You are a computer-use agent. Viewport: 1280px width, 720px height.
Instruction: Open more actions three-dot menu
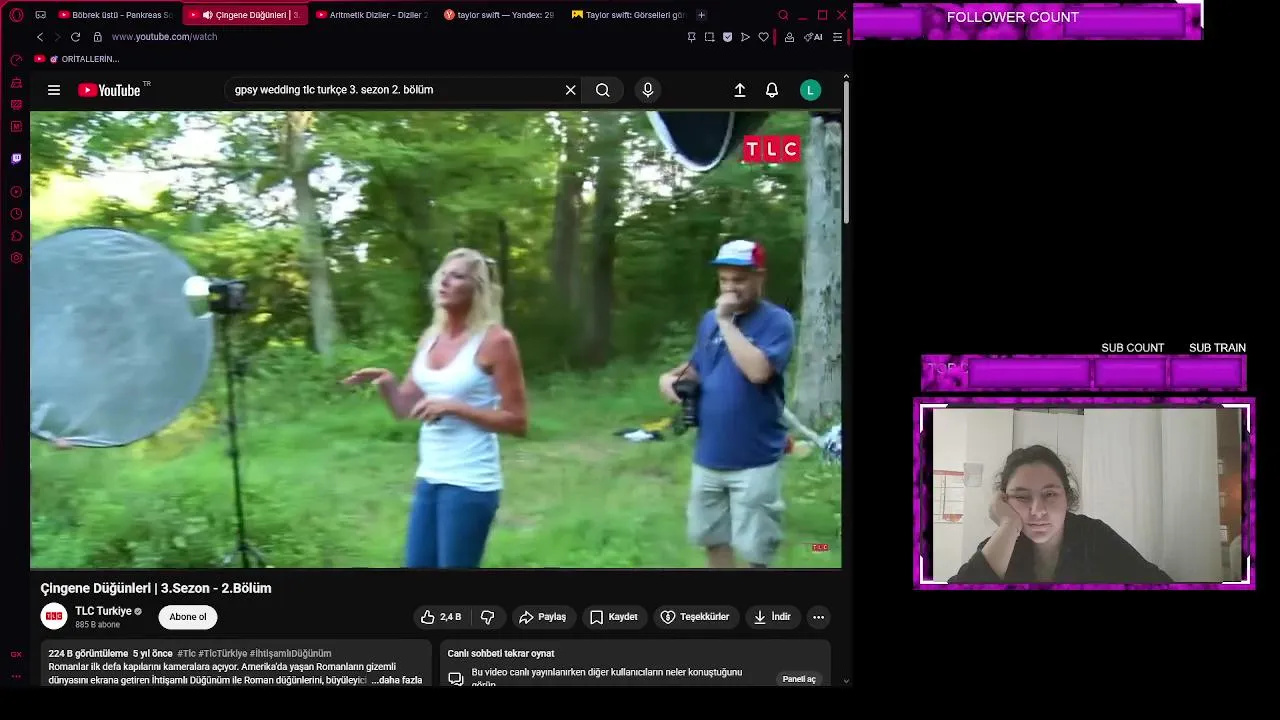(818, 617)
